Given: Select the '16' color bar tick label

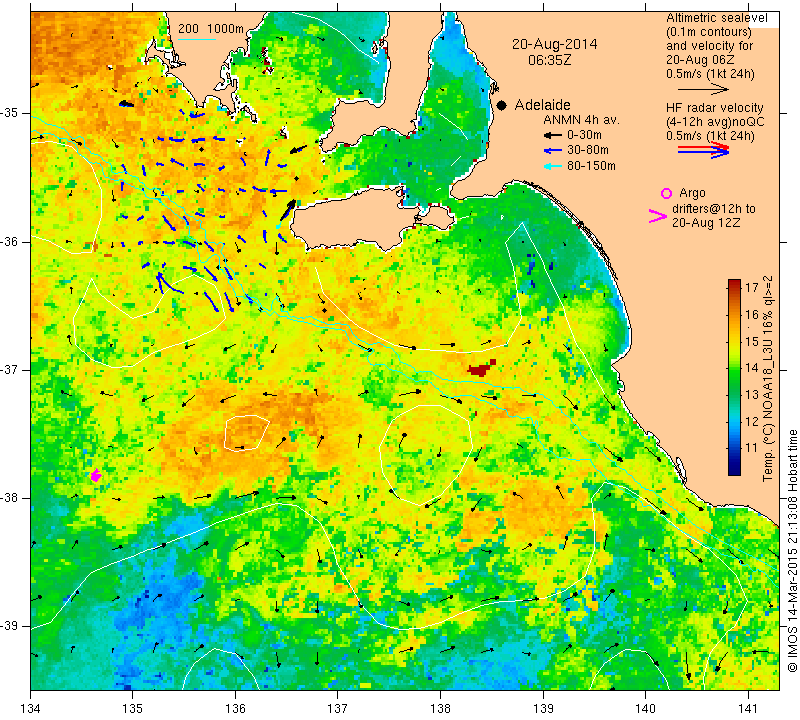Looking at the screenshot, I should pos(752,314).
